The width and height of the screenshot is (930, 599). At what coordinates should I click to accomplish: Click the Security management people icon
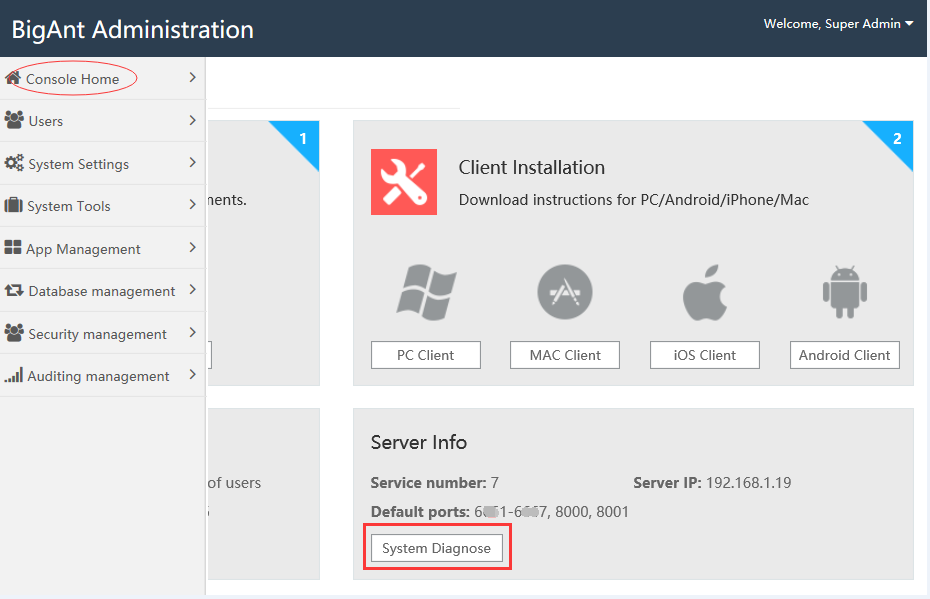pos(14,333)
